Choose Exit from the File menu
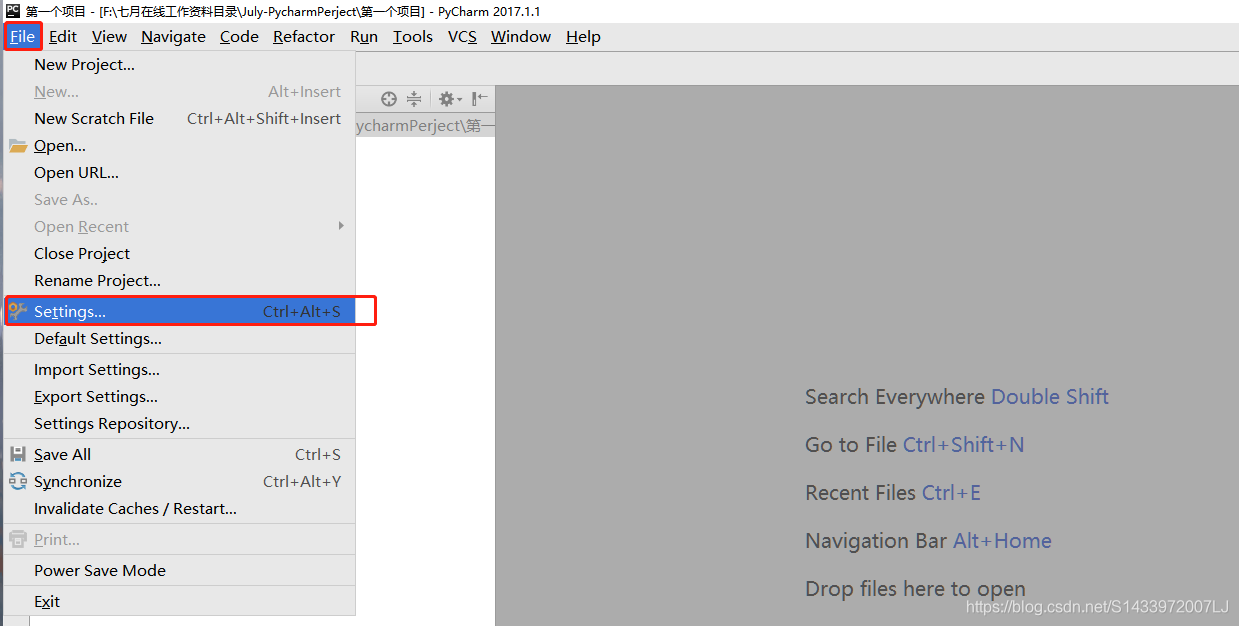 click(180, 602)
